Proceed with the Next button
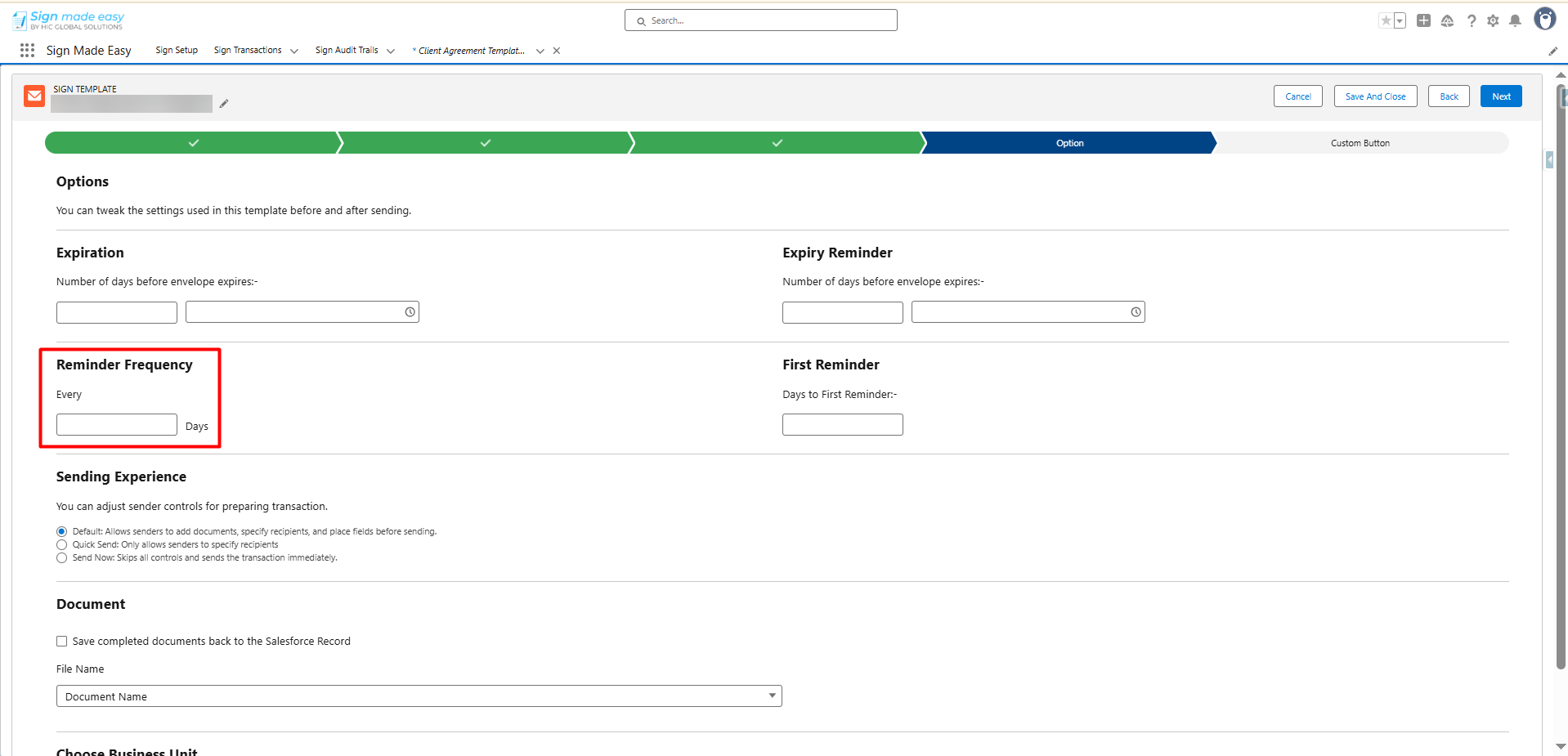Image resolution: width=1568 pixels, height=756 pixels. (1501, 96)
